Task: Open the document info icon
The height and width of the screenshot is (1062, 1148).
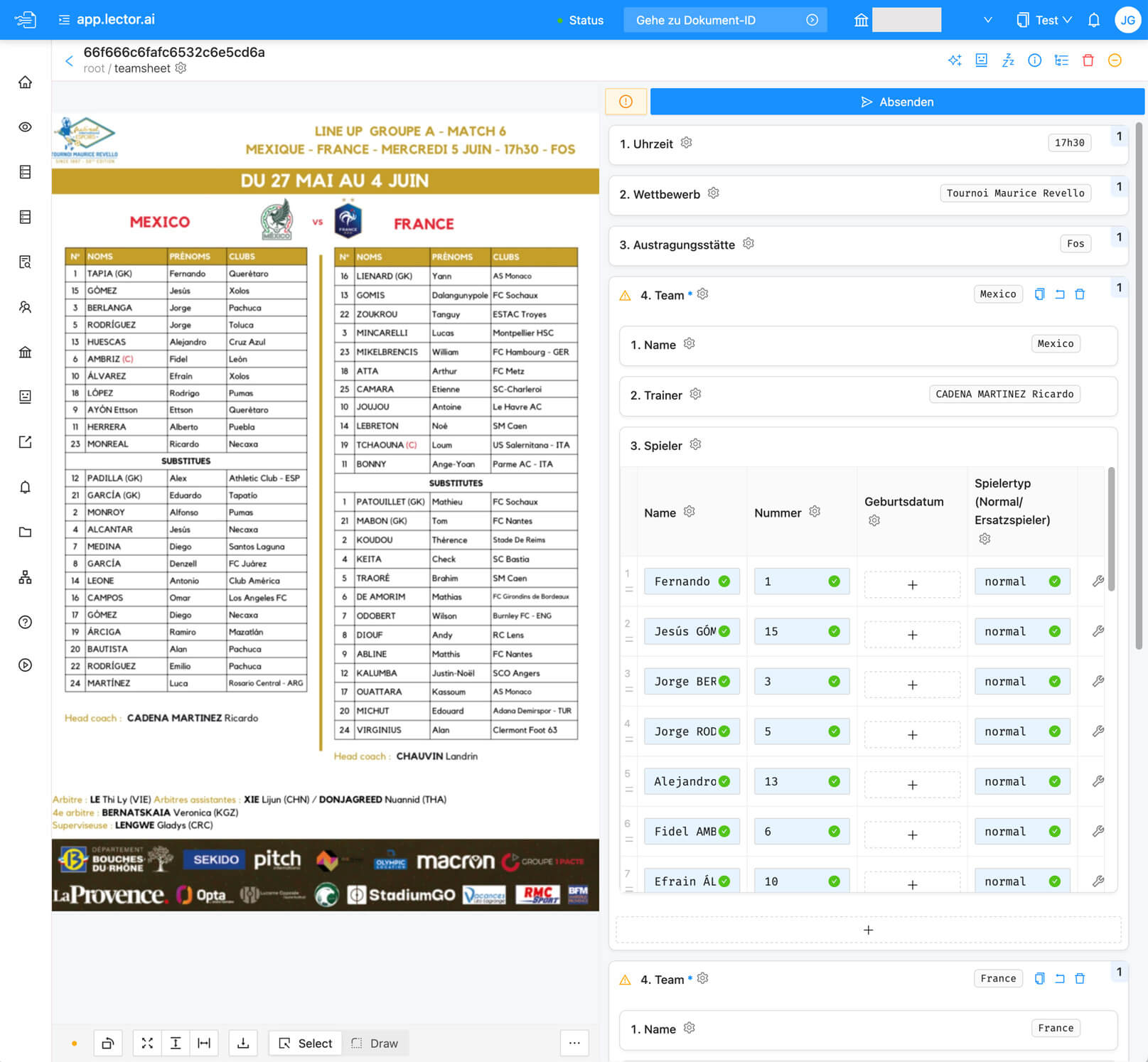Action: (1034, 60)
